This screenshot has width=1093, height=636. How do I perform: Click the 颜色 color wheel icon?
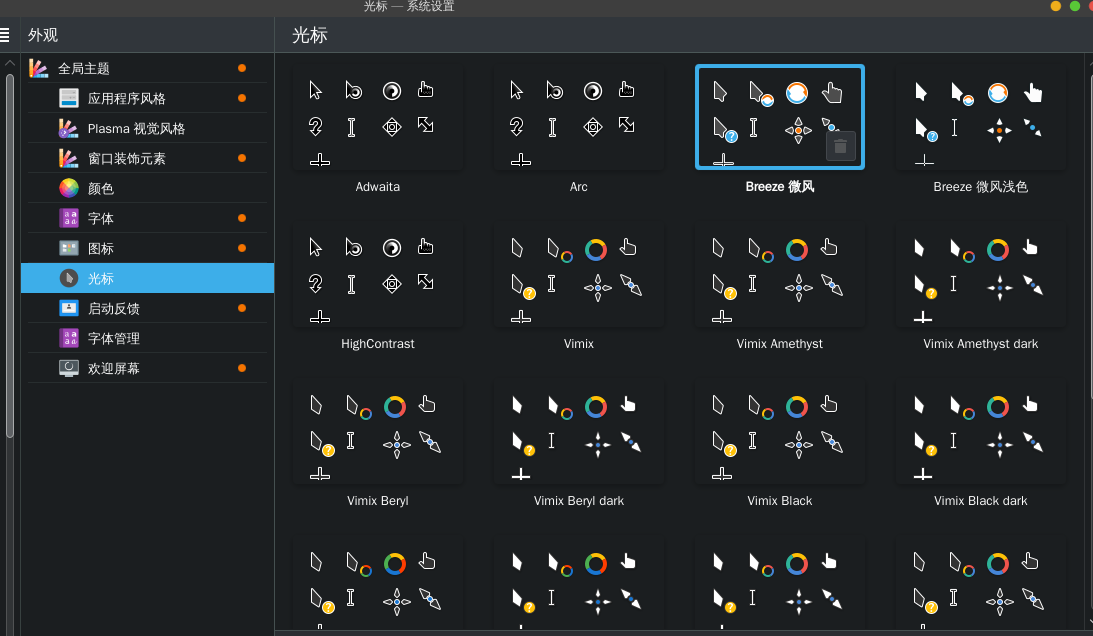pyautogui.click(x=68, y=188)
